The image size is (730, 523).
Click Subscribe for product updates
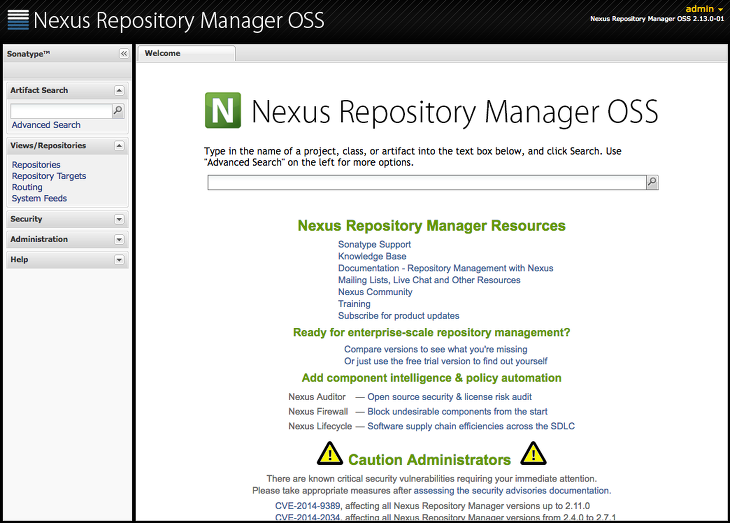pyautogui.click(x=399, y=316)
